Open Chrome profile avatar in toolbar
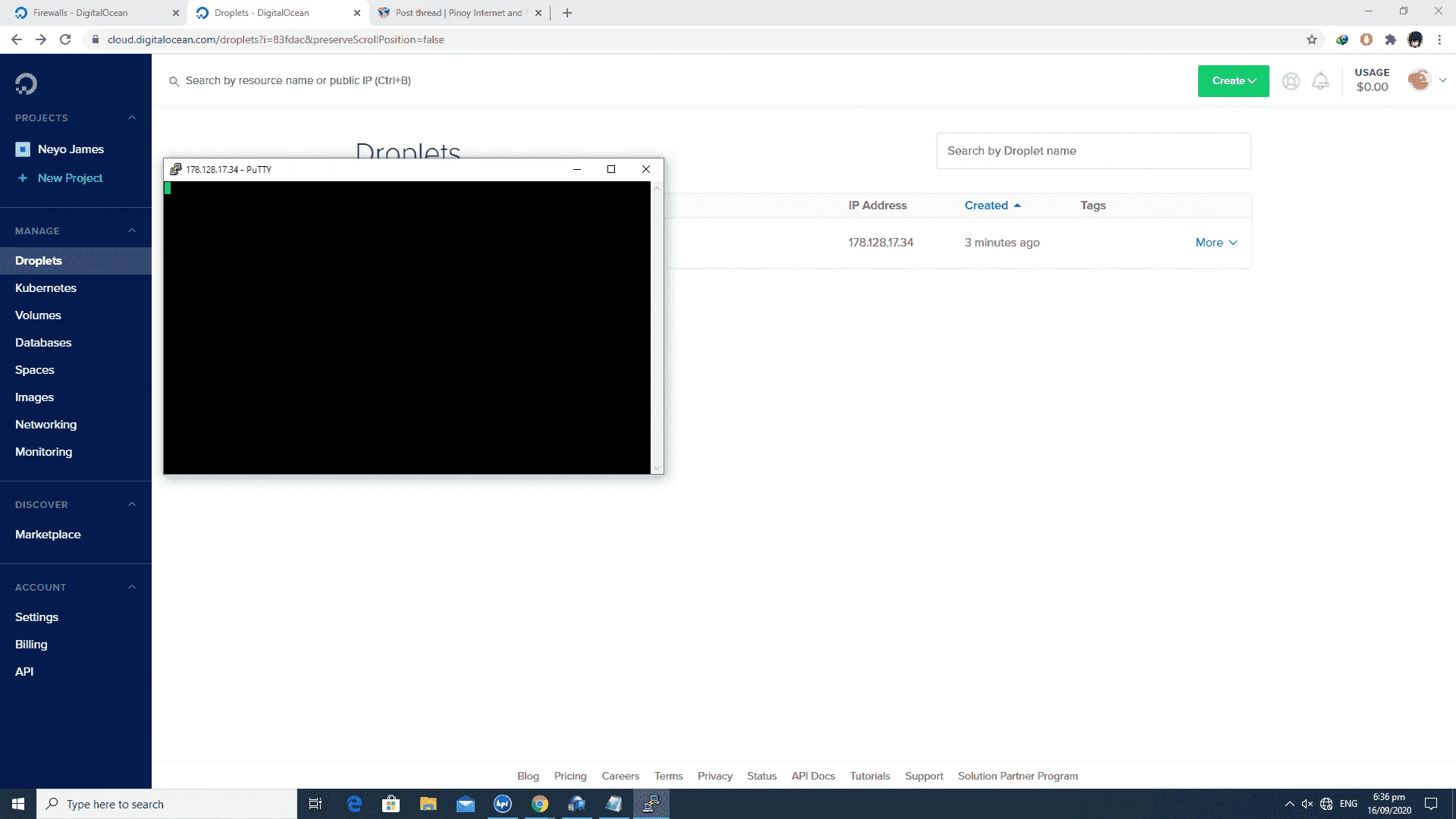1456x819 pixels. pyautogui.click(x=1415, y=39)
